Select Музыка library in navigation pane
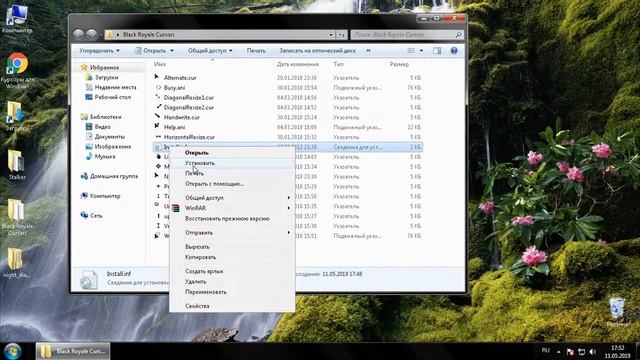This screenshot has height=360, width=640. click(x=105, y=156)
